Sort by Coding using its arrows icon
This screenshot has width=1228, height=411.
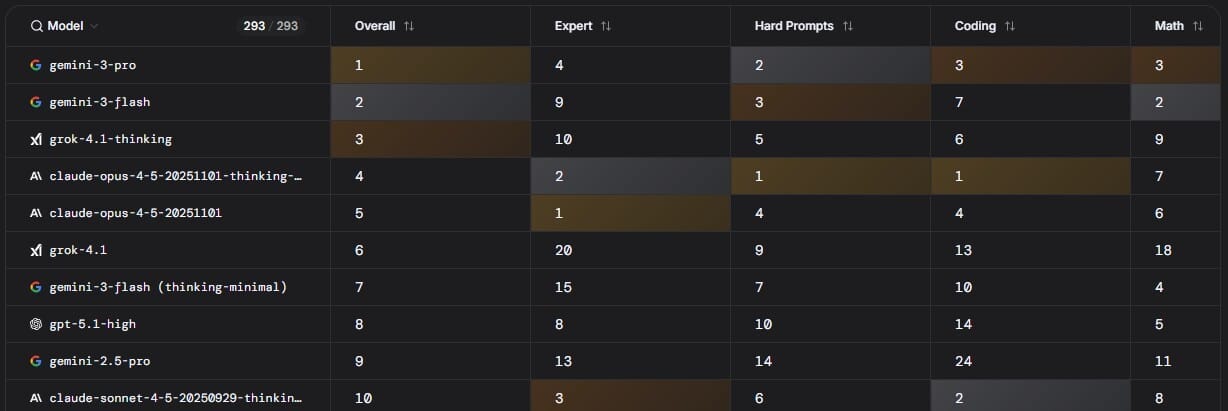click(1010, 26)
